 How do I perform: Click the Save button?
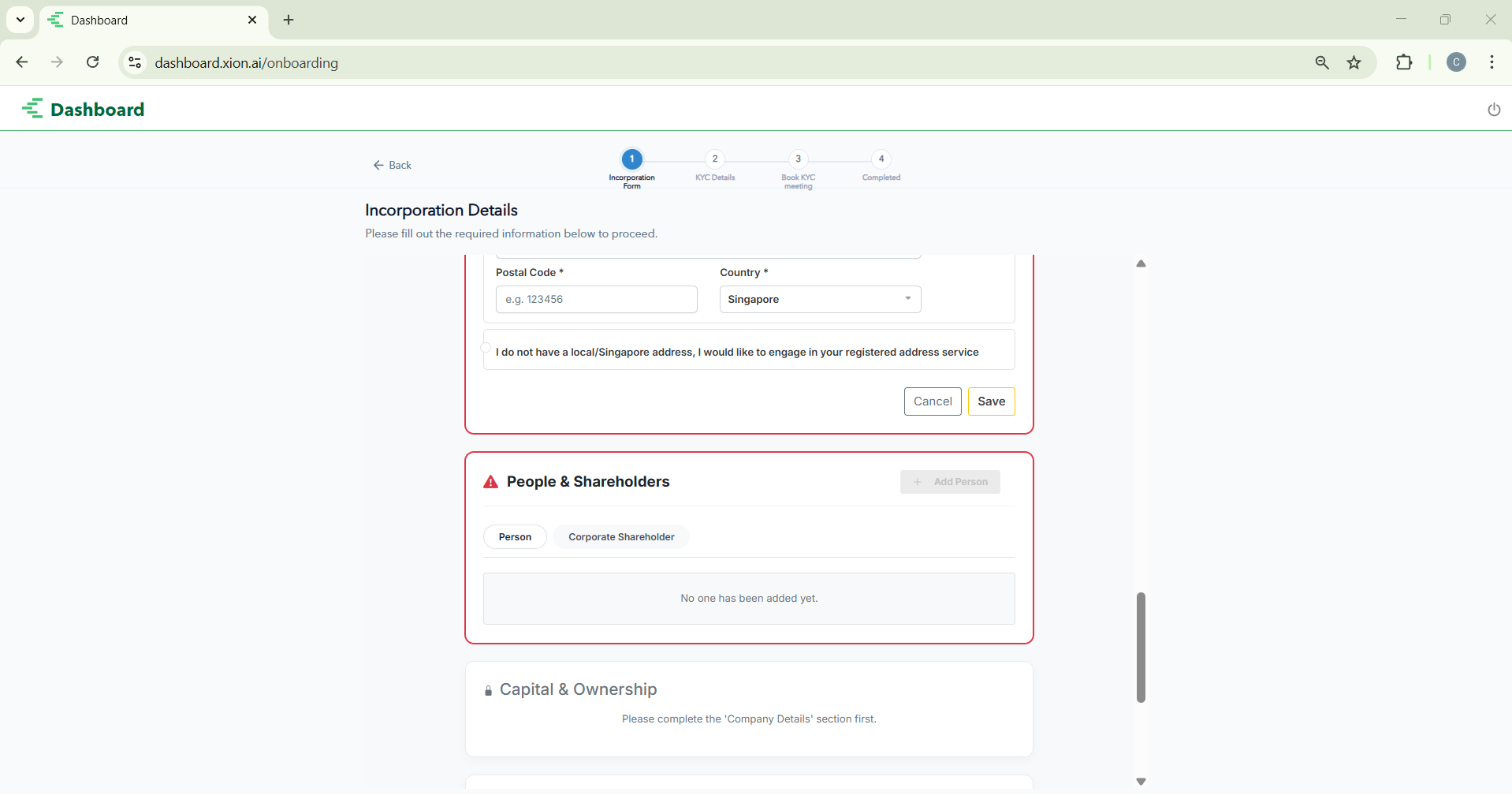click(991, 401)
